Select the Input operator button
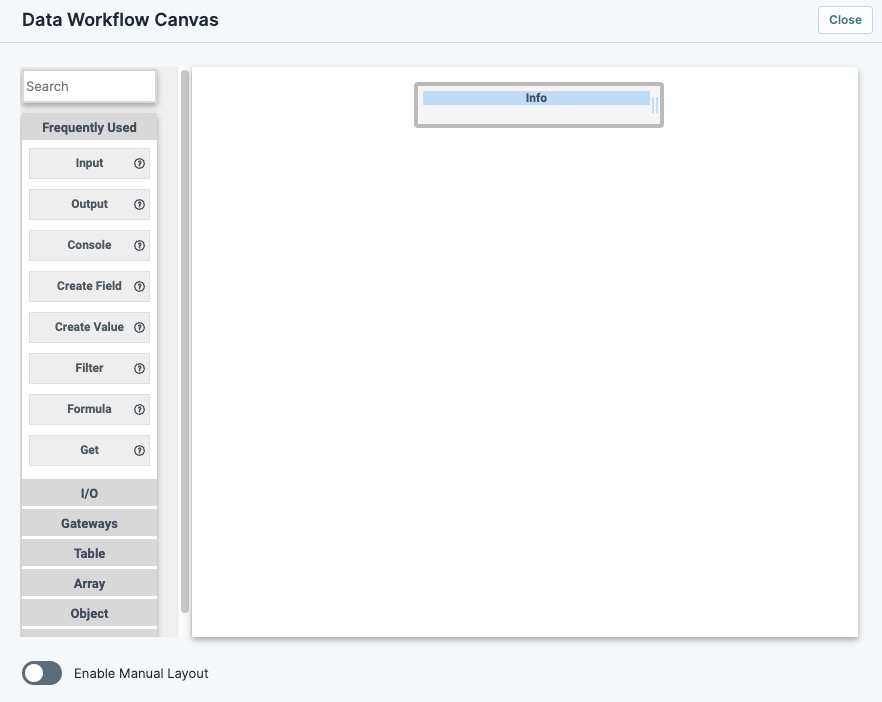This screenshot has width=882, height=702. click(89, 163)
